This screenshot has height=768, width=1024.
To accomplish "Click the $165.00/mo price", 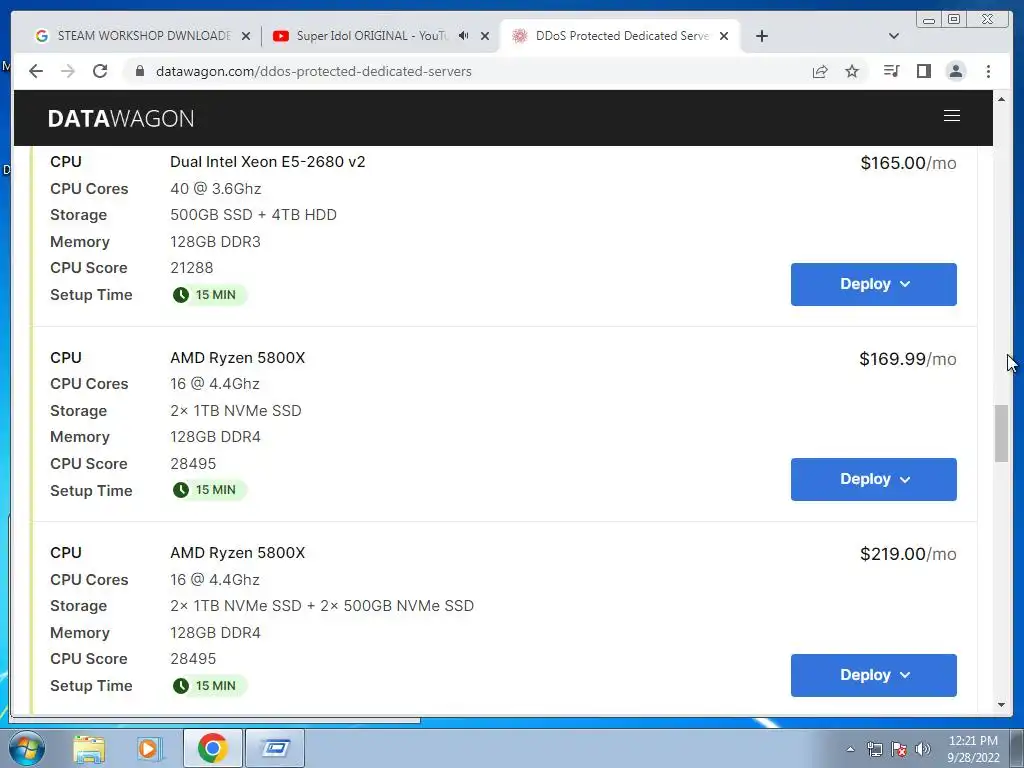I will [908, 163].
